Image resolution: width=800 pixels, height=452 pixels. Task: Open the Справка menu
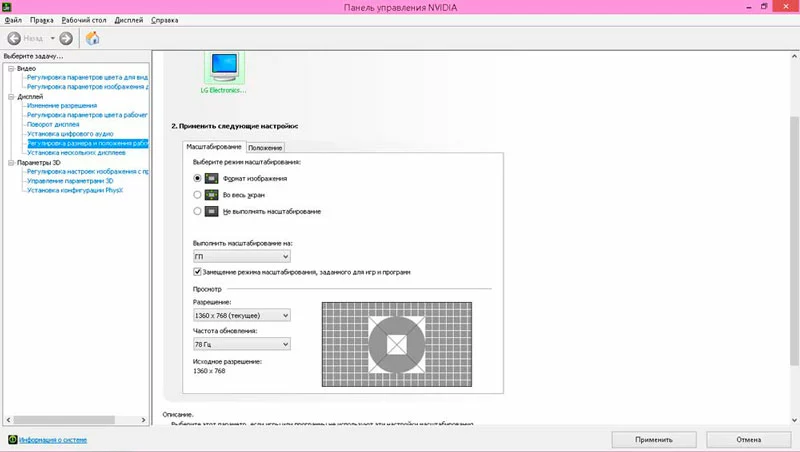(x=164, y=20)
